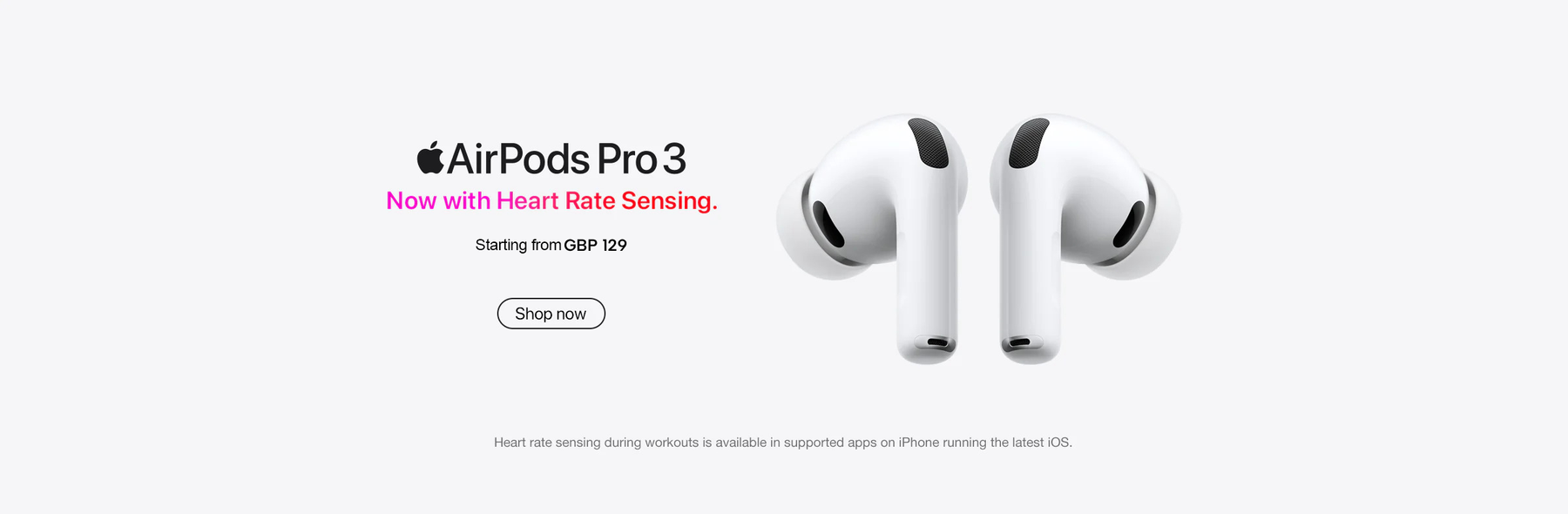The image size is (1568, 514).
Task: Click the Apple logo beside AirPods Pro
Action: (x=430, y=158)
